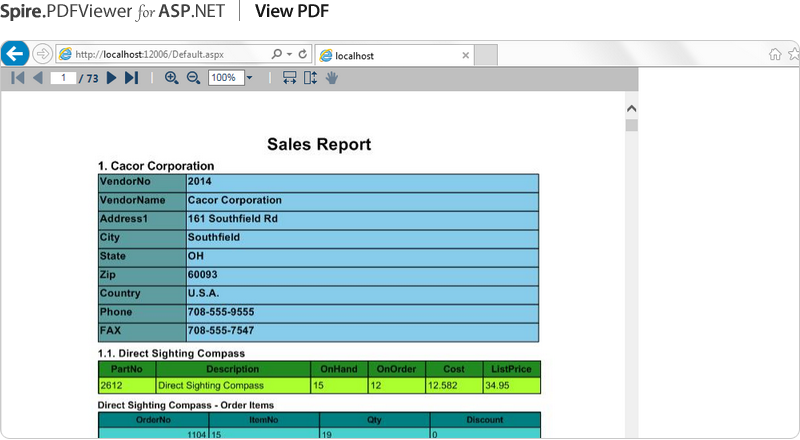This screenshot has width=800, height=440.
Task: Click heading 1. Cacor Corporation
Action: click(x=156, y=166)
